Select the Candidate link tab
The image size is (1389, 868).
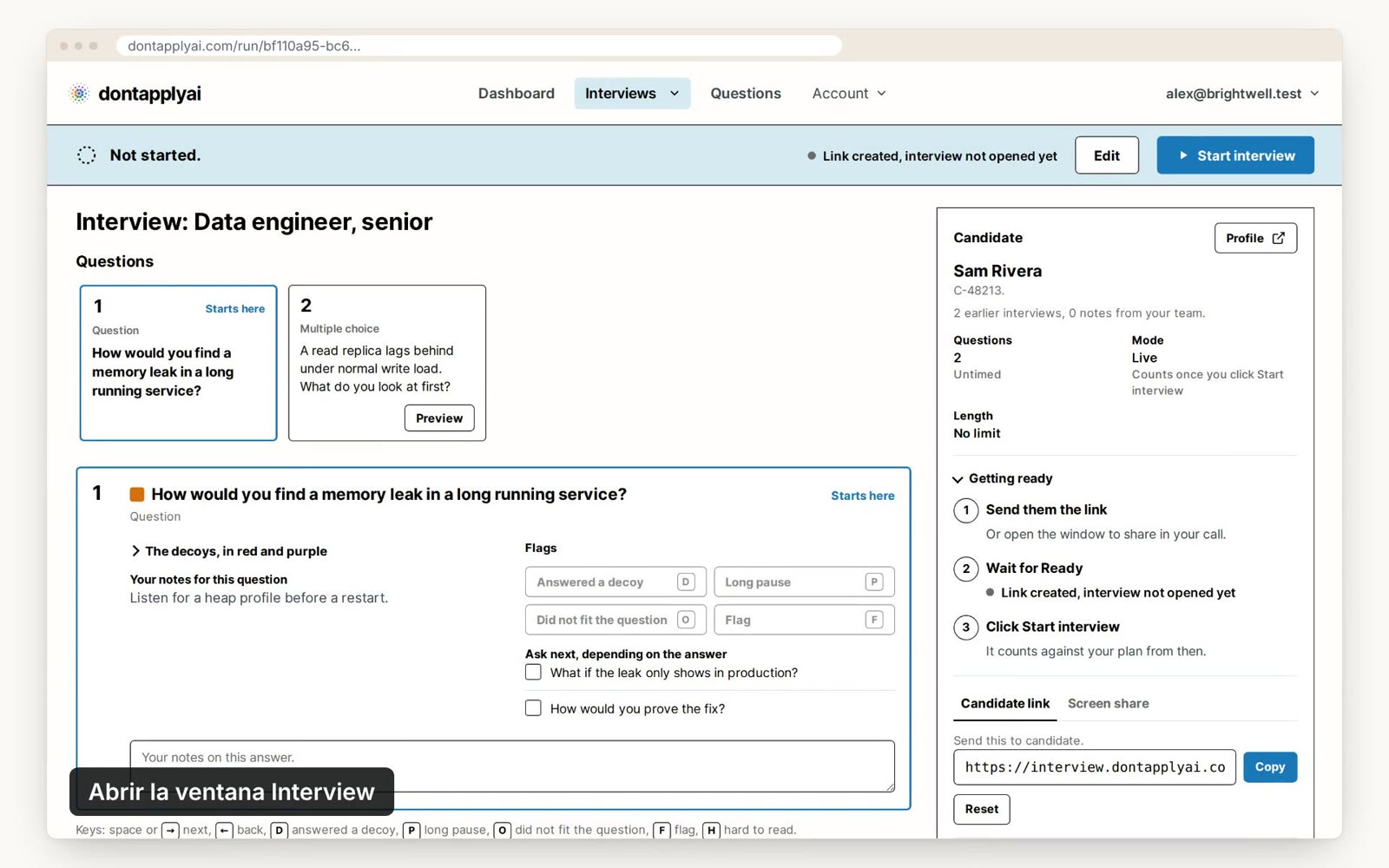click(x=1005, y=704)
